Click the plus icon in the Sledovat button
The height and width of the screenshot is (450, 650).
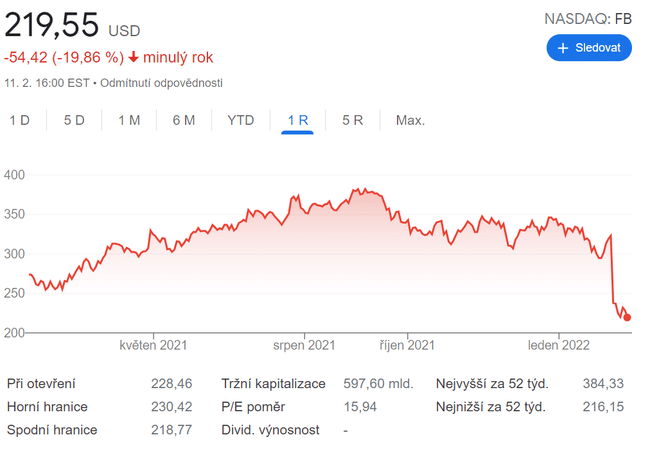[563, 48]
